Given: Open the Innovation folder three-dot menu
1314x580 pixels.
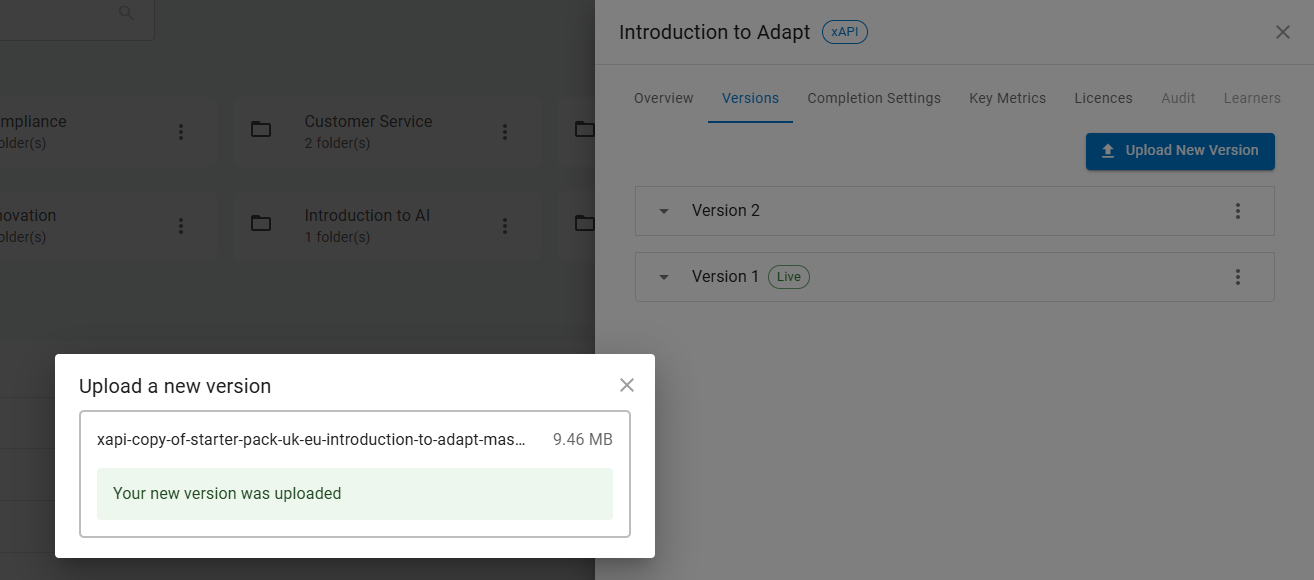Looking at the screenshot, I should (x=181, y=226).
